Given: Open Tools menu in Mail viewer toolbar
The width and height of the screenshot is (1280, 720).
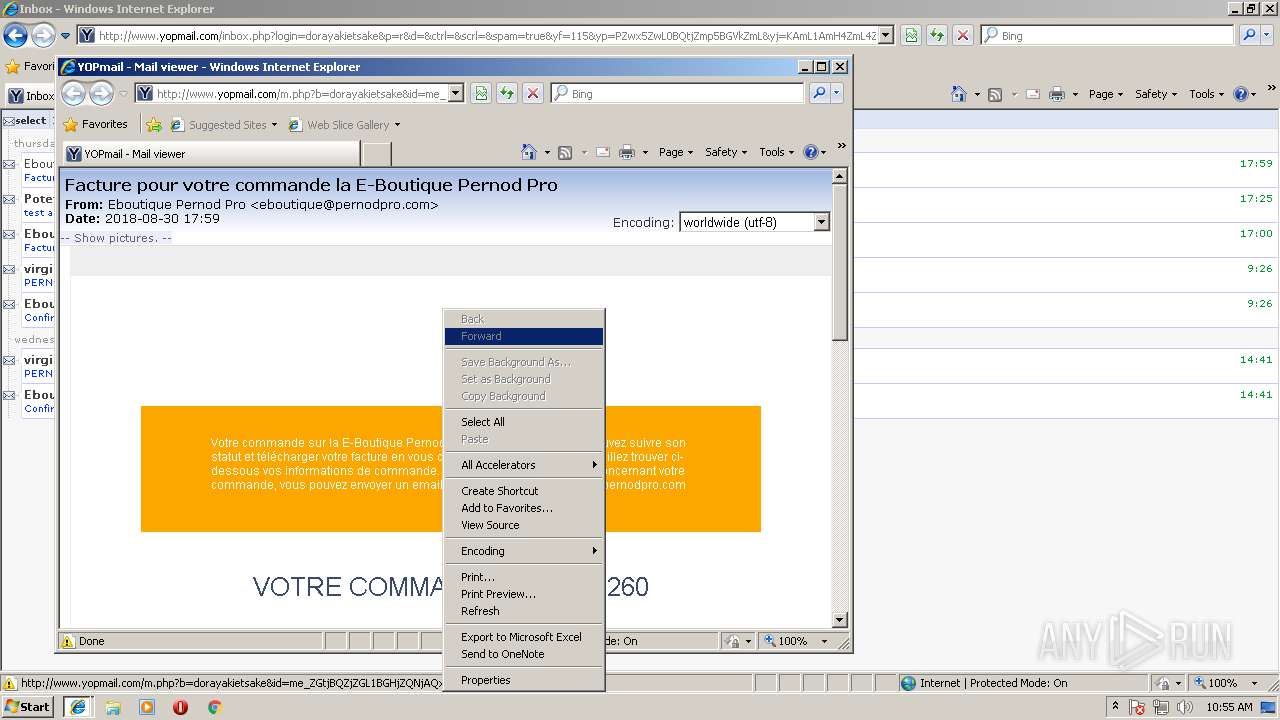Looking at the screenshot, I should click(x=777, y=152).
